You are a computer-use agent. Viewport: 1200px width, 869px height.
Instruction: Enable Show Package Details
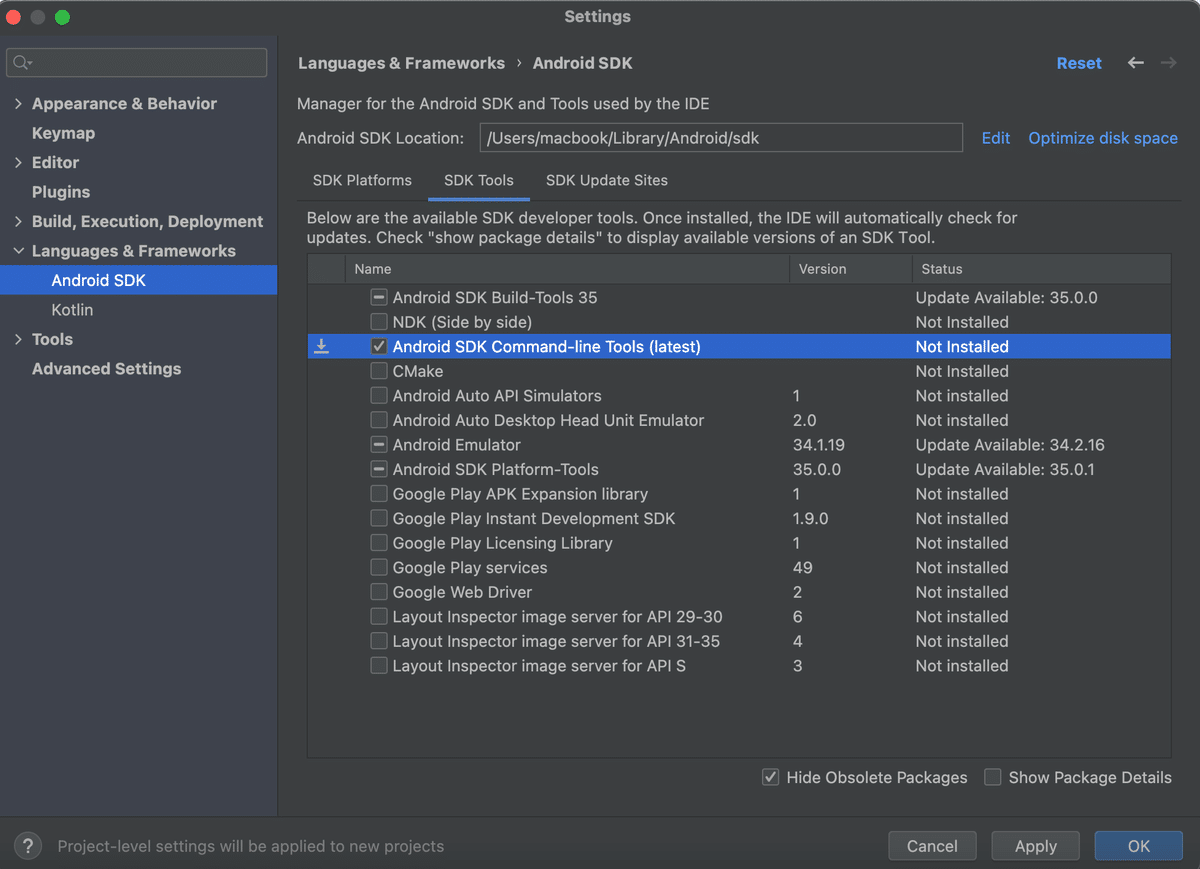click(x=992, y=777)
